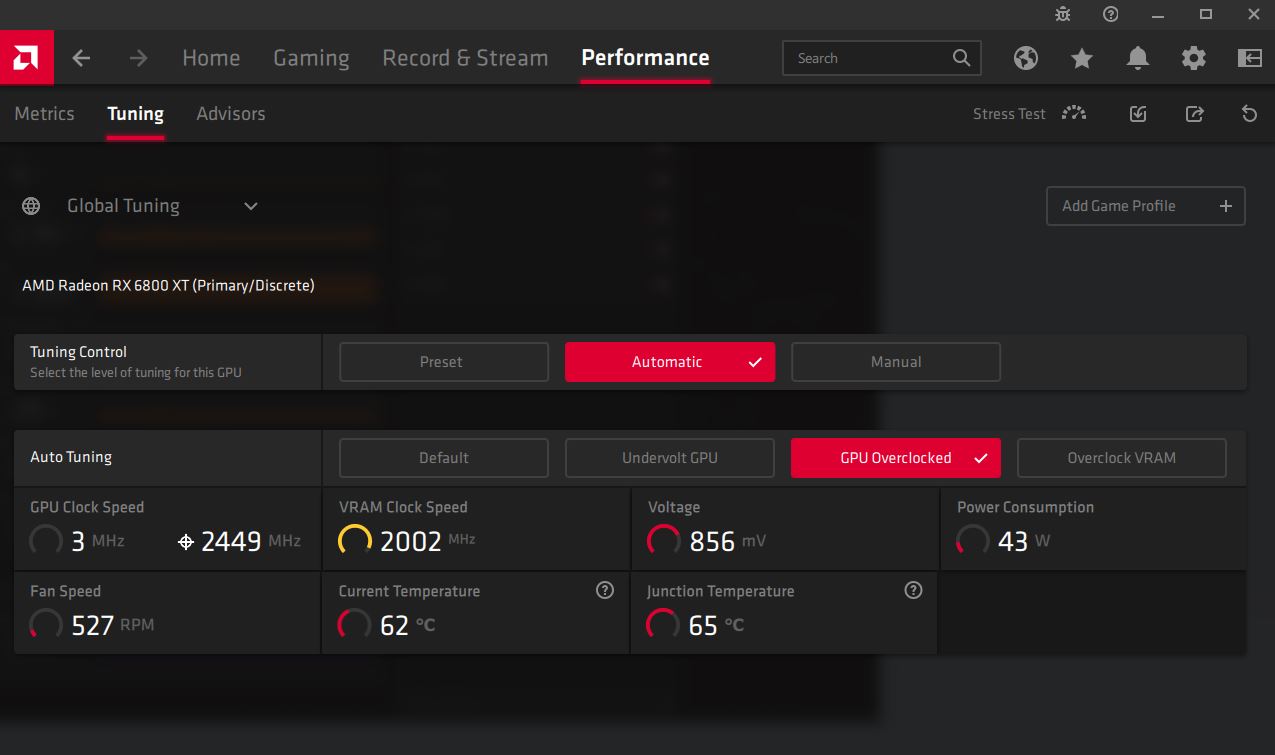Open help for Junction Temperature
The width and height of the screenshot is (1275, 755).
click(913, 590)
